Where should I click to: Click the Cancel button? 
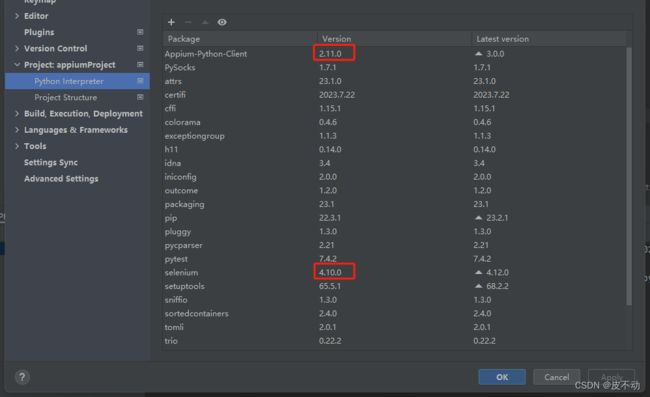(x=556, y=377)
